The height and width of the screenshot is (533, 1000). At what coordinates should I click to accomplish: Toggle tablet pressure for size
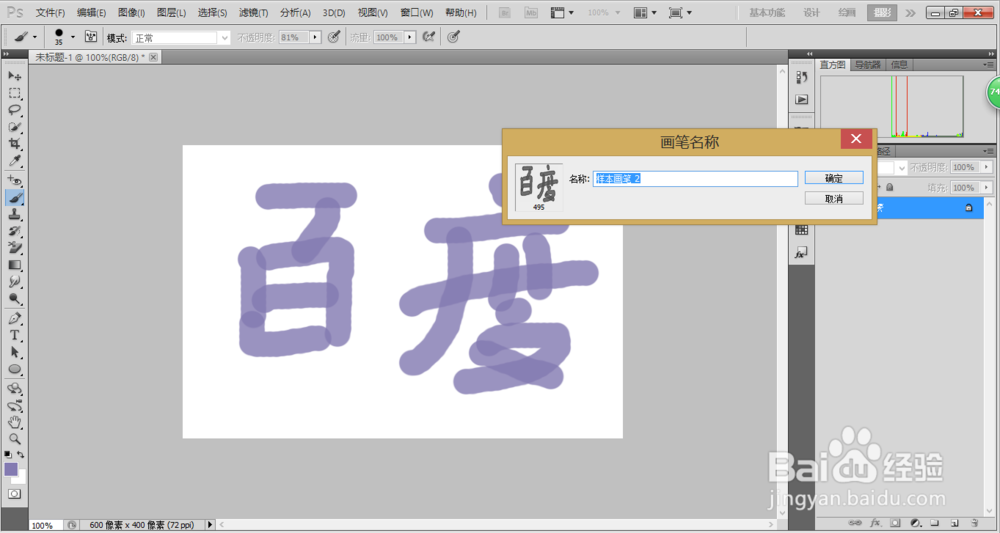tap(453, 37)
